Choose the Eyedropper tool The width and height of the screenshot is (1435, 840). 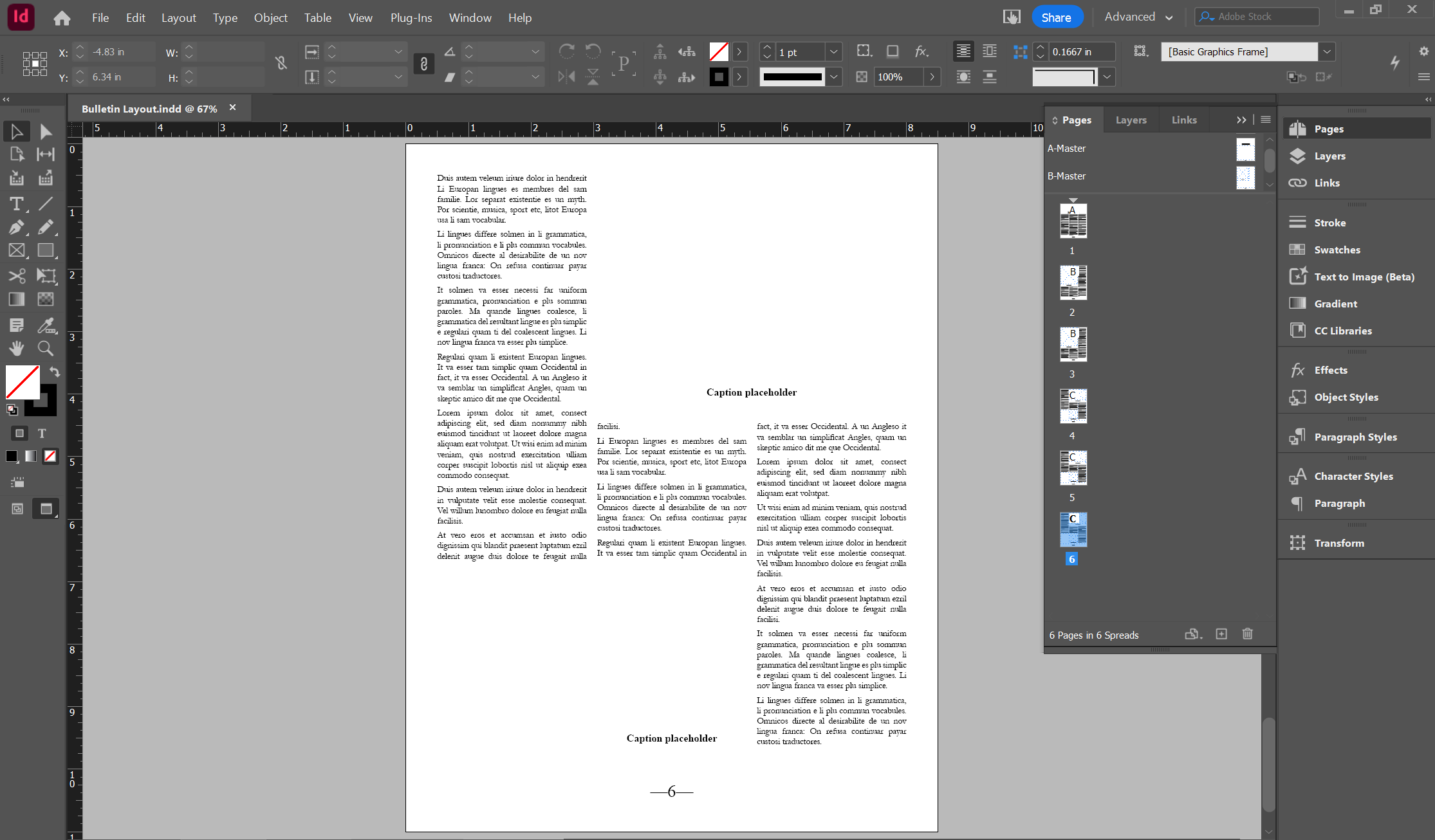coord(45,325)
